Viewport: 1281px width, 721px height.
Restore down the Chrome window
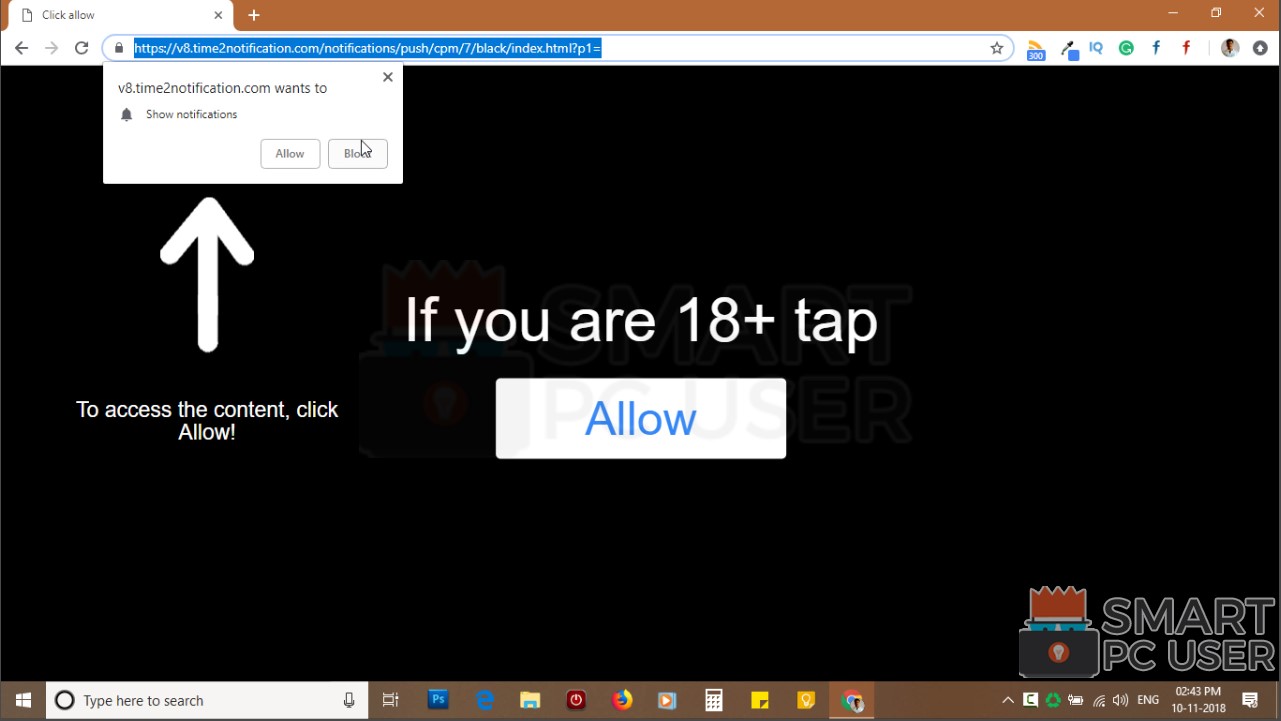click(1216, 13)
